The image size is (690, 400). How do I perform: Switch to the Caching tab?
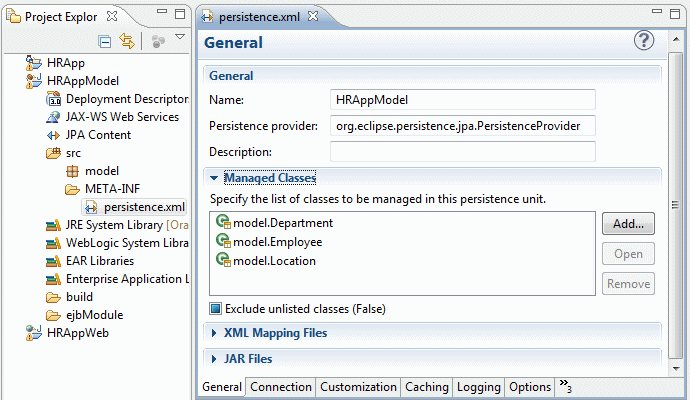426,387
